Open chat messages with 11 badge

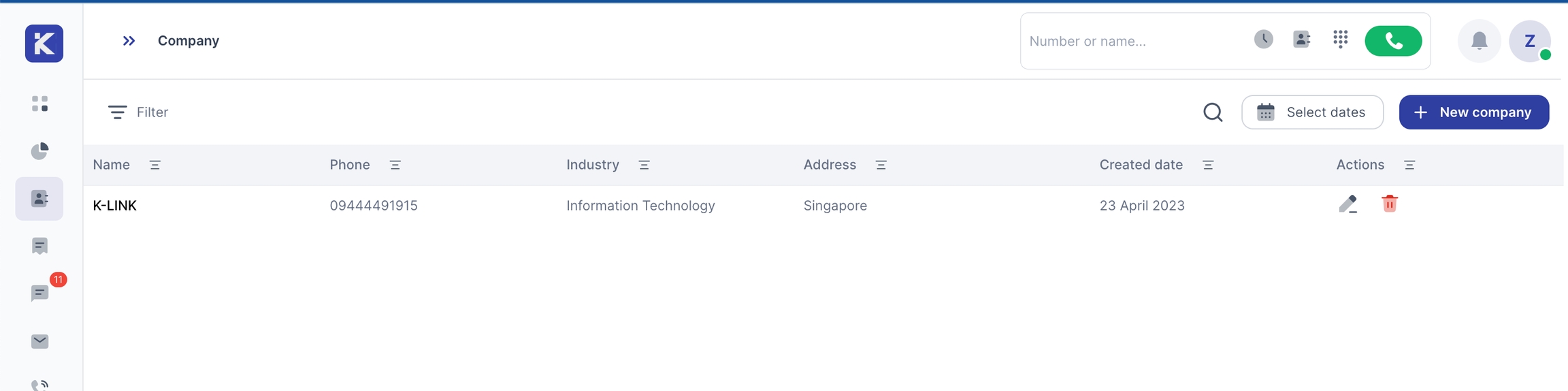pyautogui.click(x=39, y=293)
